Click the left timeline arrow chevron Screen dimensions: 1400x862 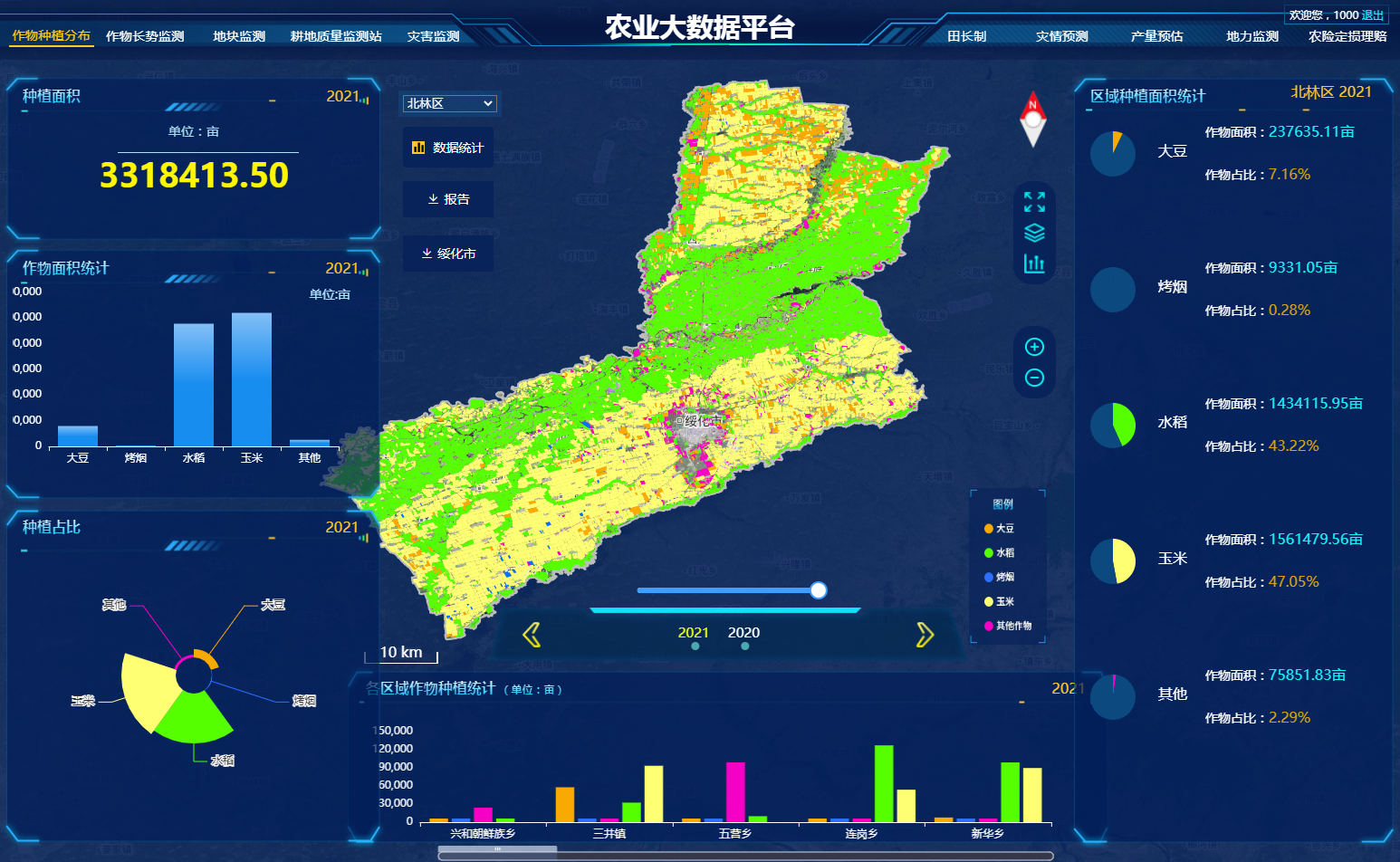[532, 635]
